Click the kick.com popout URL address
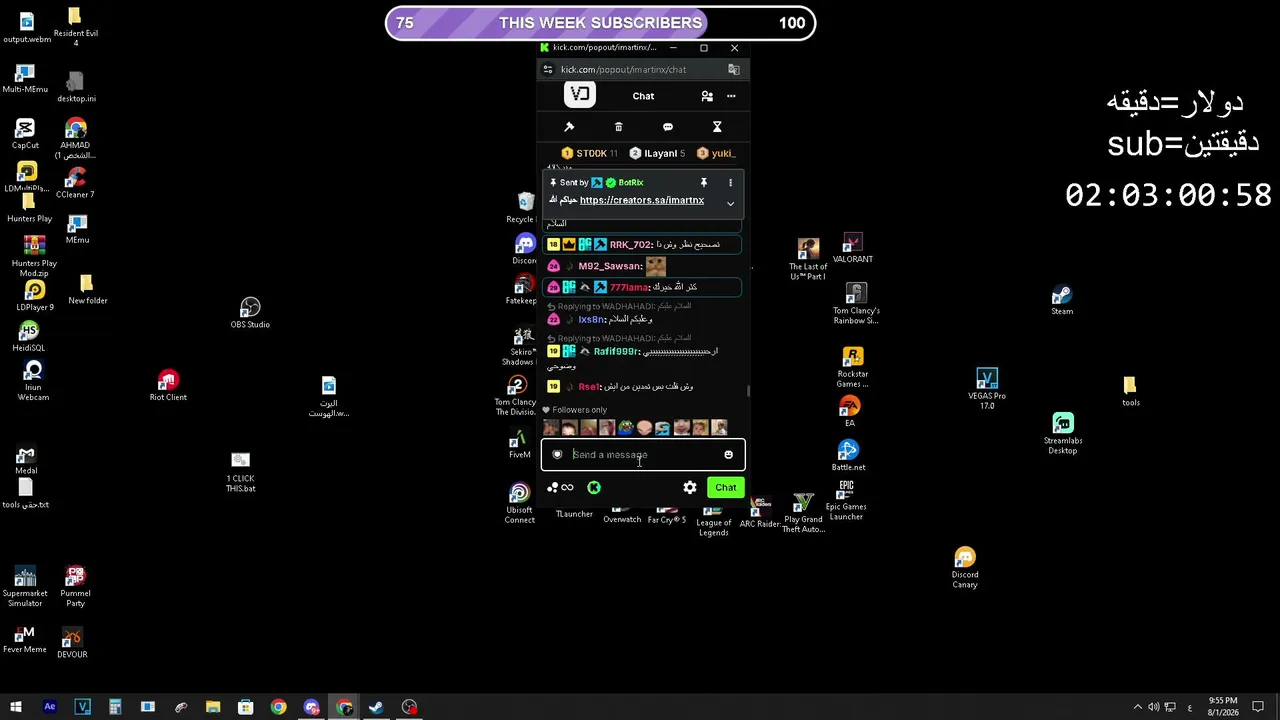The width and height of the screenshot is (1280, 720). pos(623,69)
